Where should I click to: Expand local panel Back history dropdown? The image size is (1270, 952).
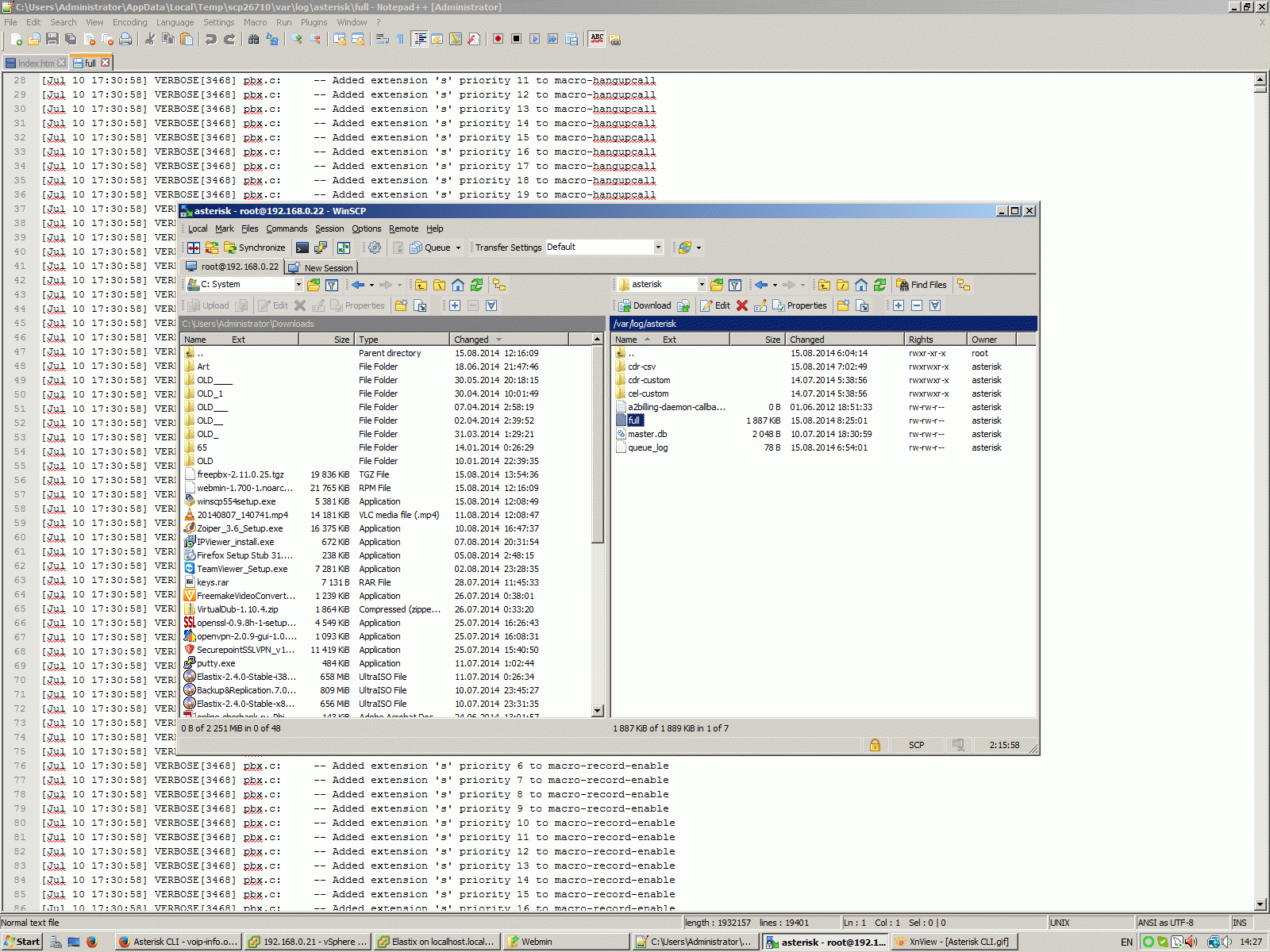coord(371,285)
